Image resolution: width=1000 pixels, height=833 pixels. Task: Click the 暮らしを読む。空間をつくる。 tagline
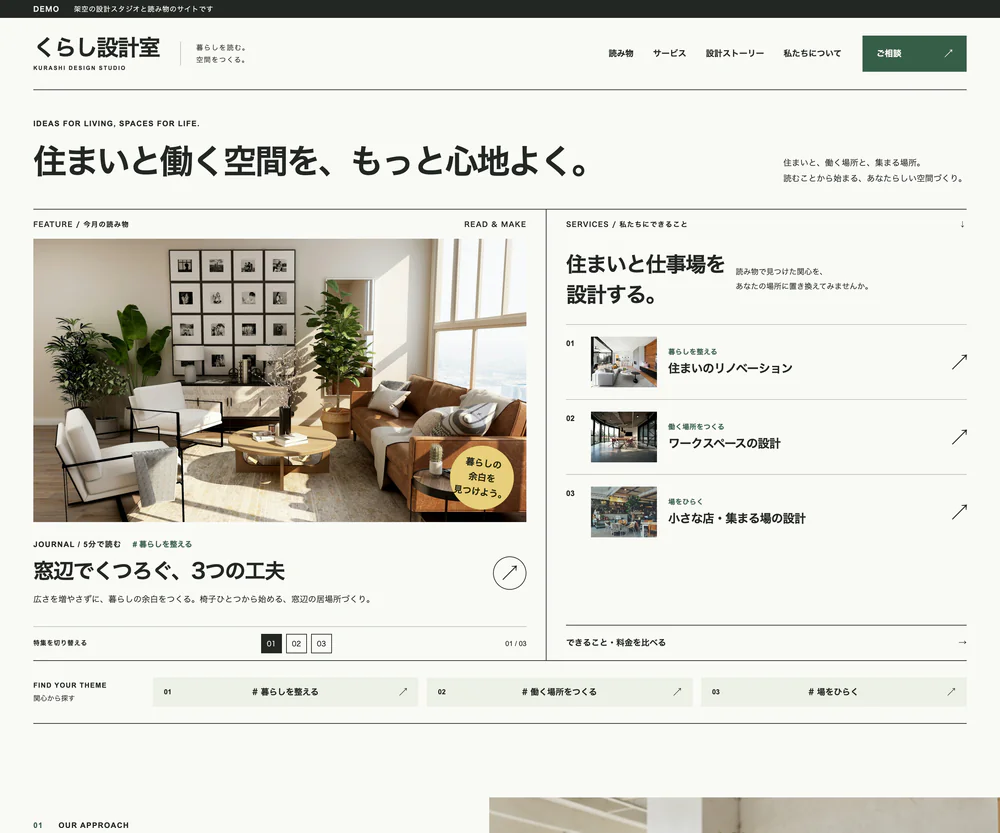(x=221, y=54)
